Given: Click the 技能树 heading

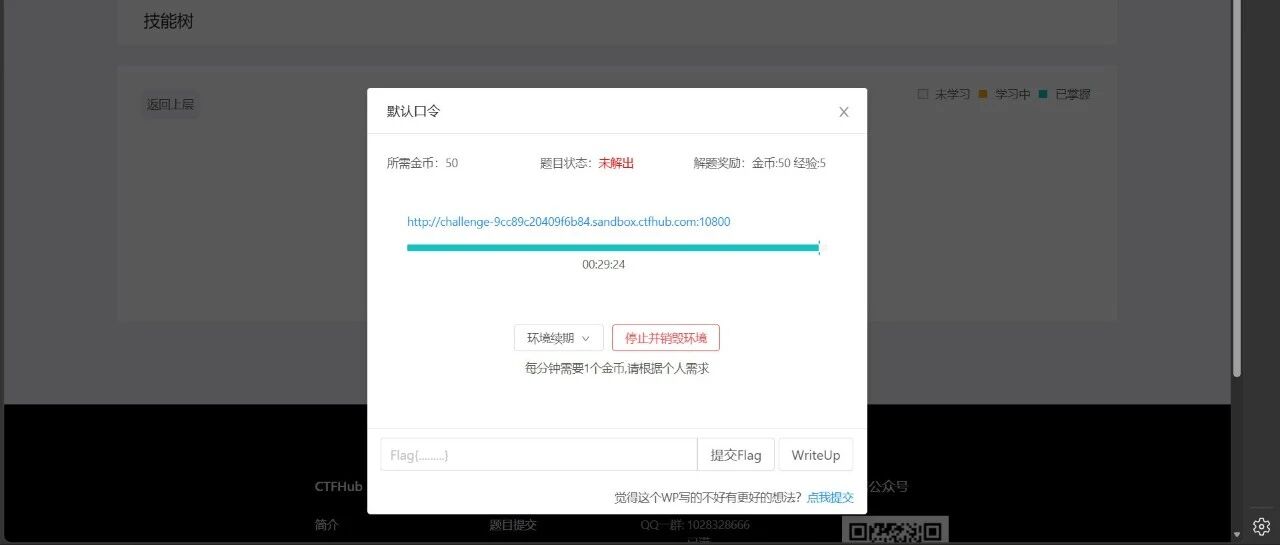Looking at the screenshot, I should click(x=168, y=21).
